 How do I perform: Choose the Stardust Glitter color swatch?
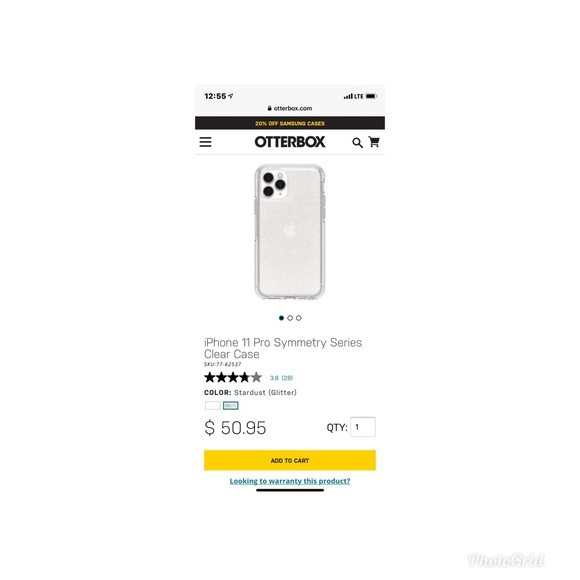(231, 406)
